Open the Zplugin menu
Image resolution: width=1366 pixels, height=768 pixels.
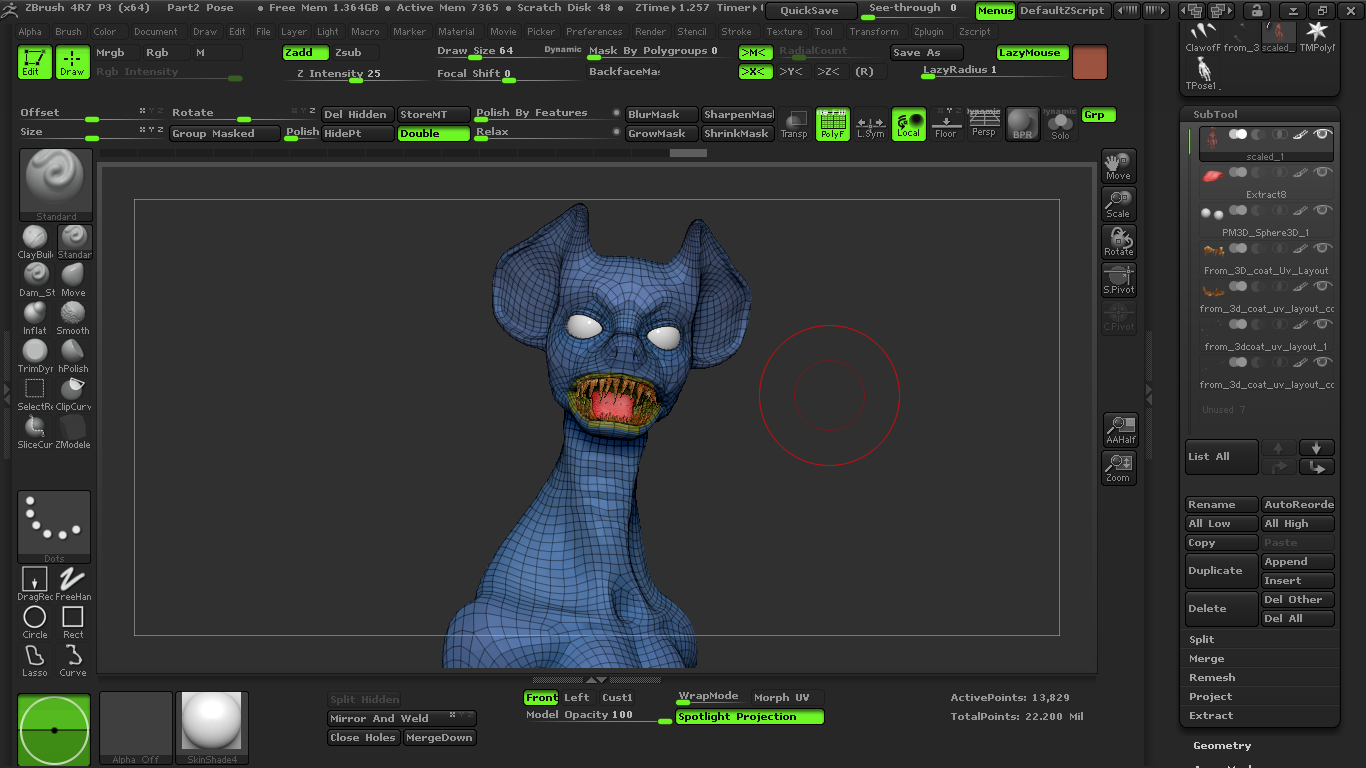tap(928, 32)
